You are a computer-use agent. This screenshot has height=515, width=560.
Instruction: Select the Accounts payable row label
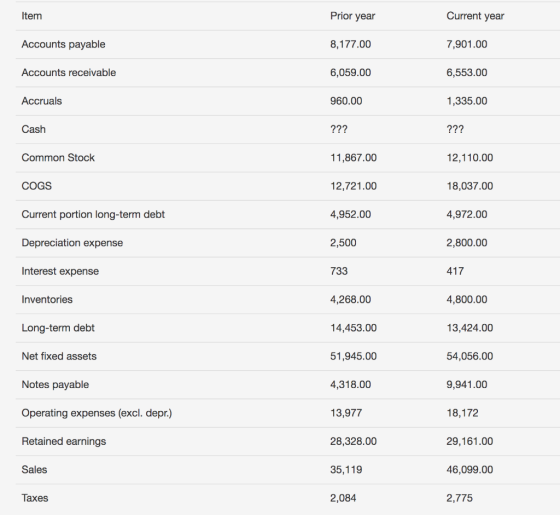coord(63,44)
